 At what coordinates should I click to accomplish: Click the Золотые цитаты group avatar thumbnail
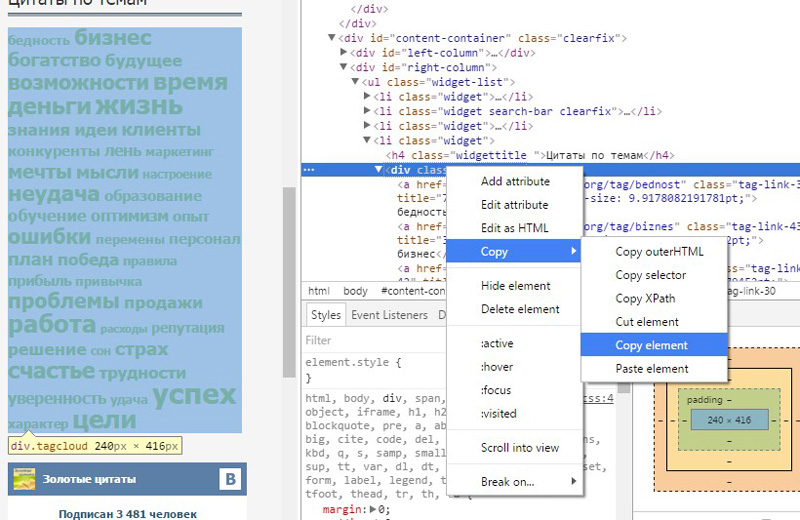(23, 480)
